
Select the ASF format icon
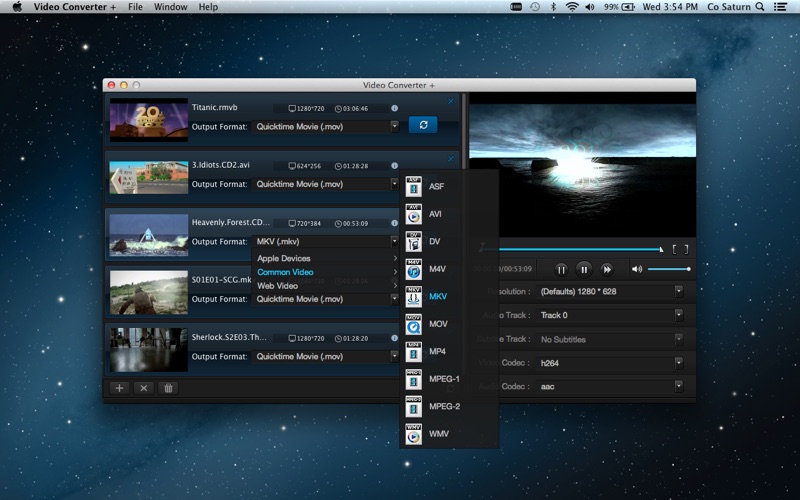[413, 187]
